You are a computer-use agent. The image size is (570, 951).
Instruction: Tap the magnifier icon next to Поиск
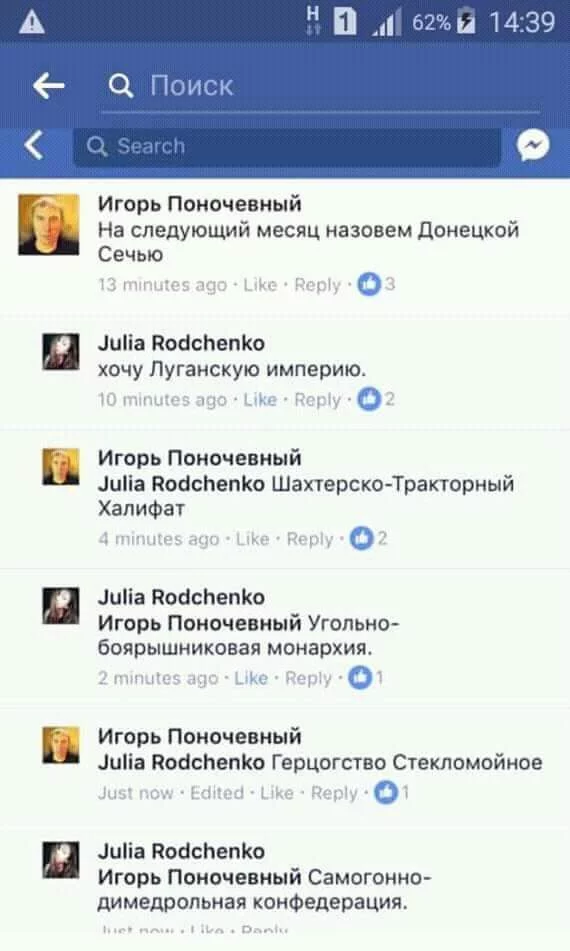121,86
